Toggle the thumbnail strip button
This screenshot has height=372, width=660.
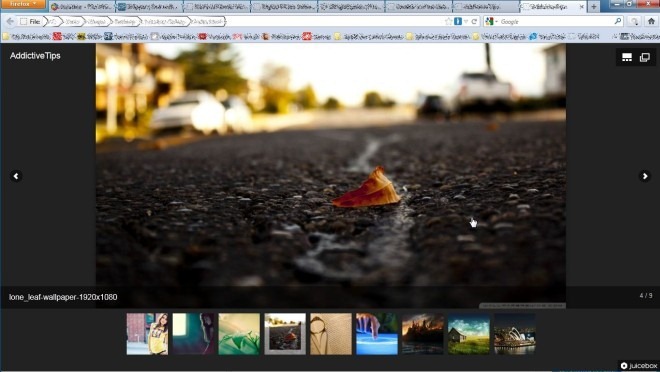pyautogui.click(x=627, y=57)
